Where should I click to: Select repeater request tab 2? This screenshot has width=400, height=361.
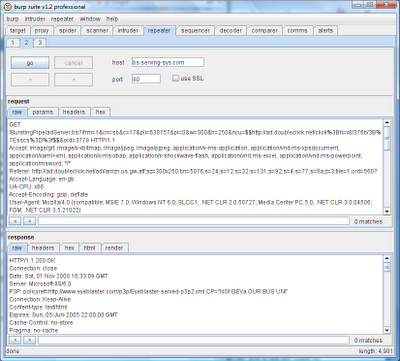[26, 42]
